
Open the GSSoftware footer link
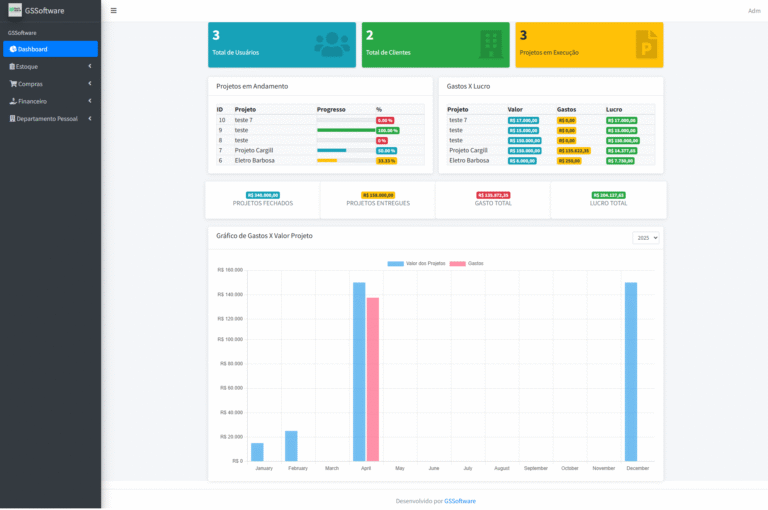pyautogui.click(x=460, y=500)
